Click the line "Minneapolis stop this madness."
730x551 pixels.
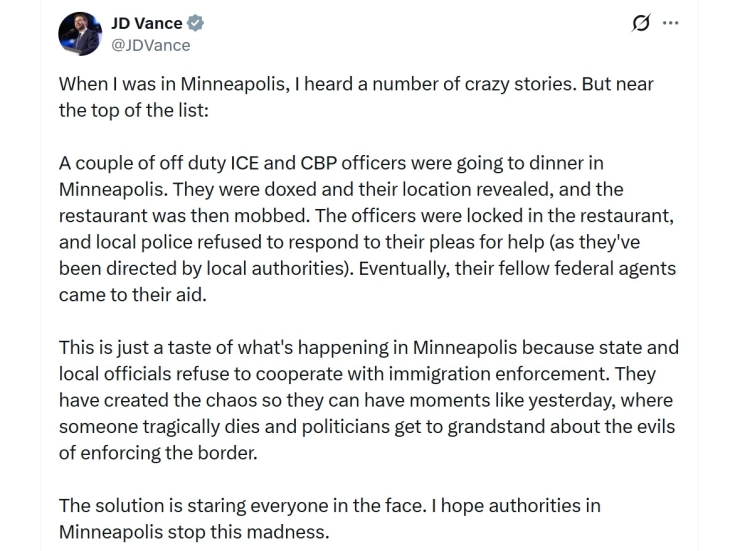pyautogui.click(x=193, y=531)
